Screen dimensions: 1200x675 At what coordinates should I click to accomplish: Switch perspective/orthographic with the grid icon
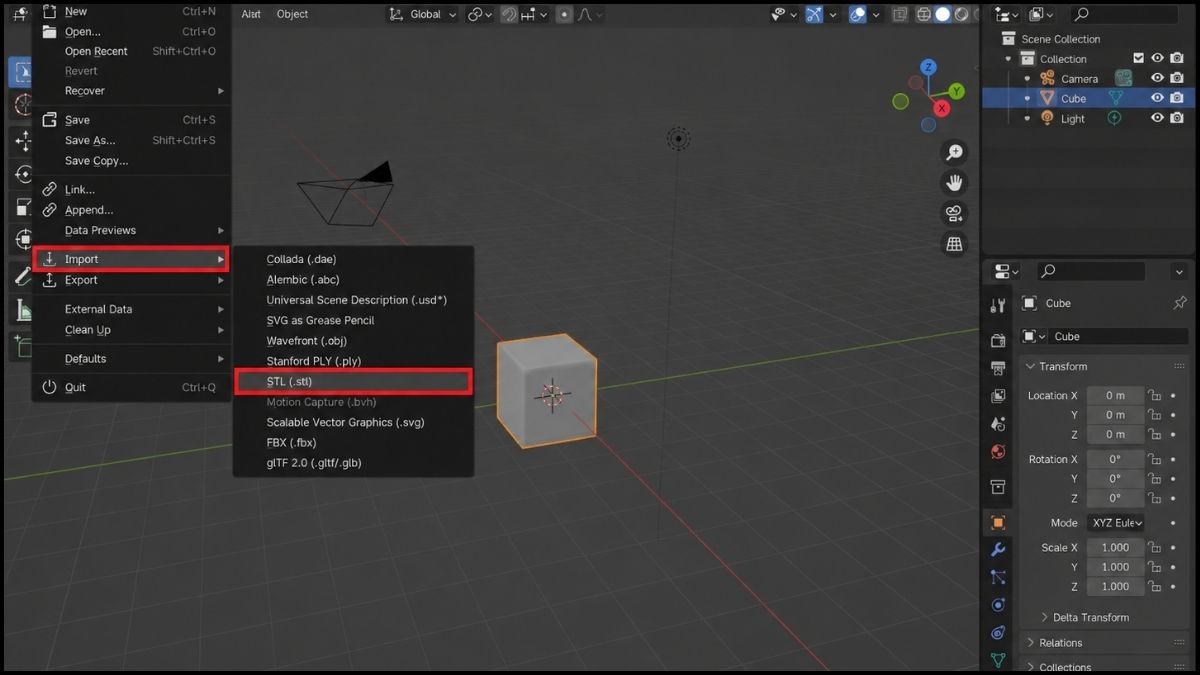pyautogui.click(x=954, y=244)
